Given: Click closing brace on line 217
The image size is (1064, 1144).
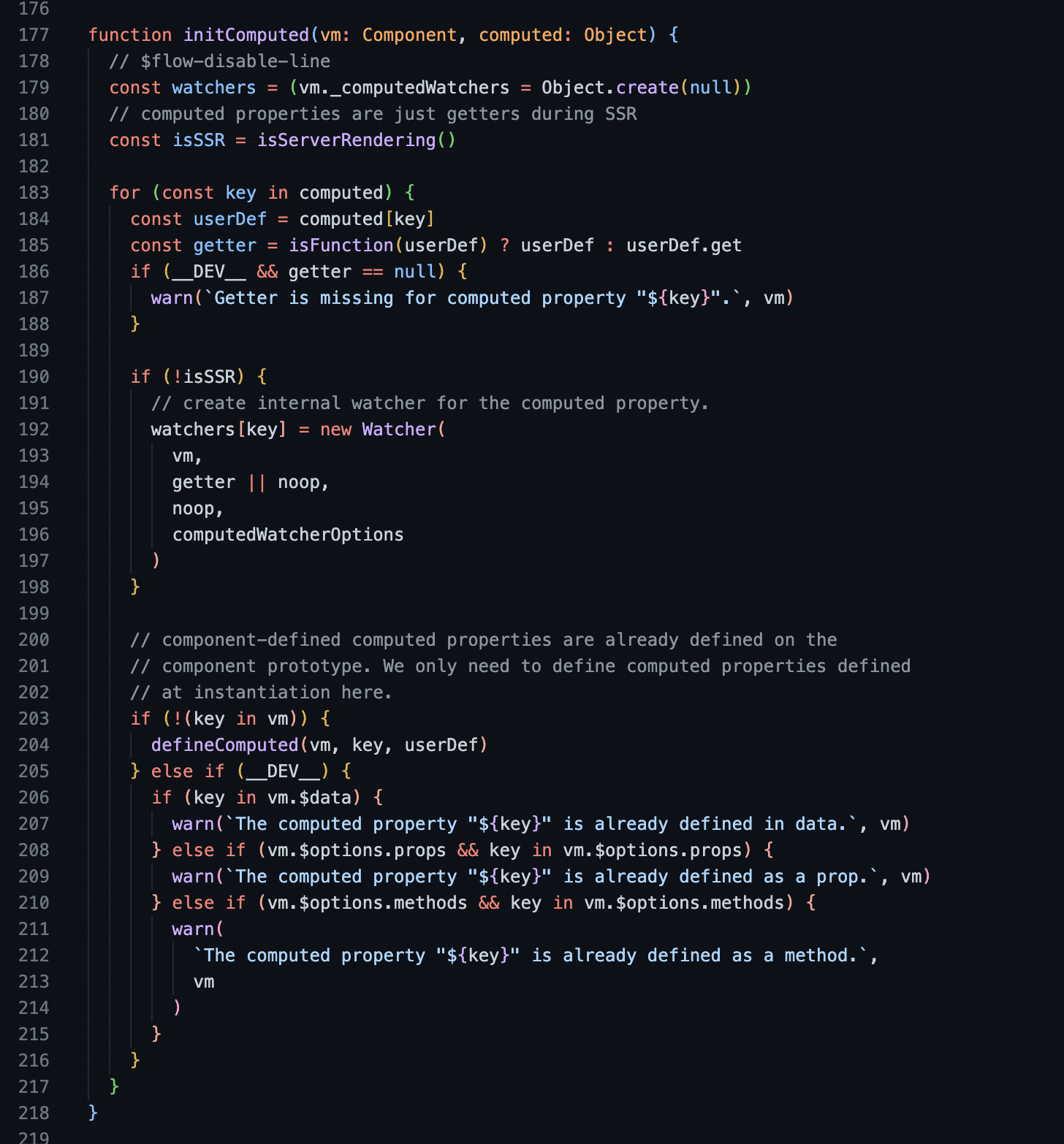Looking at the screenshot, I should [x=114, y=1087].
